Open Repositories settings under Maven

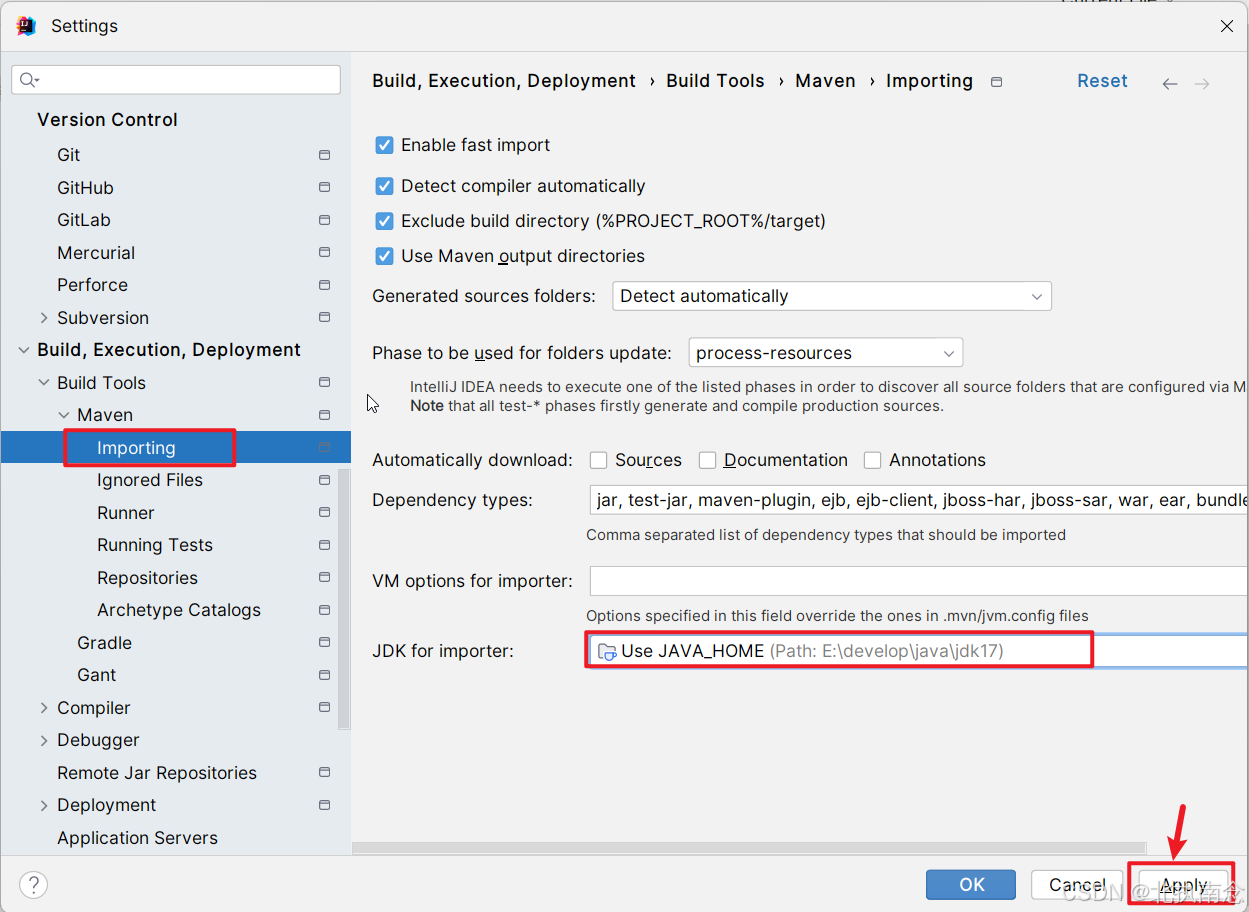(147, 578)
